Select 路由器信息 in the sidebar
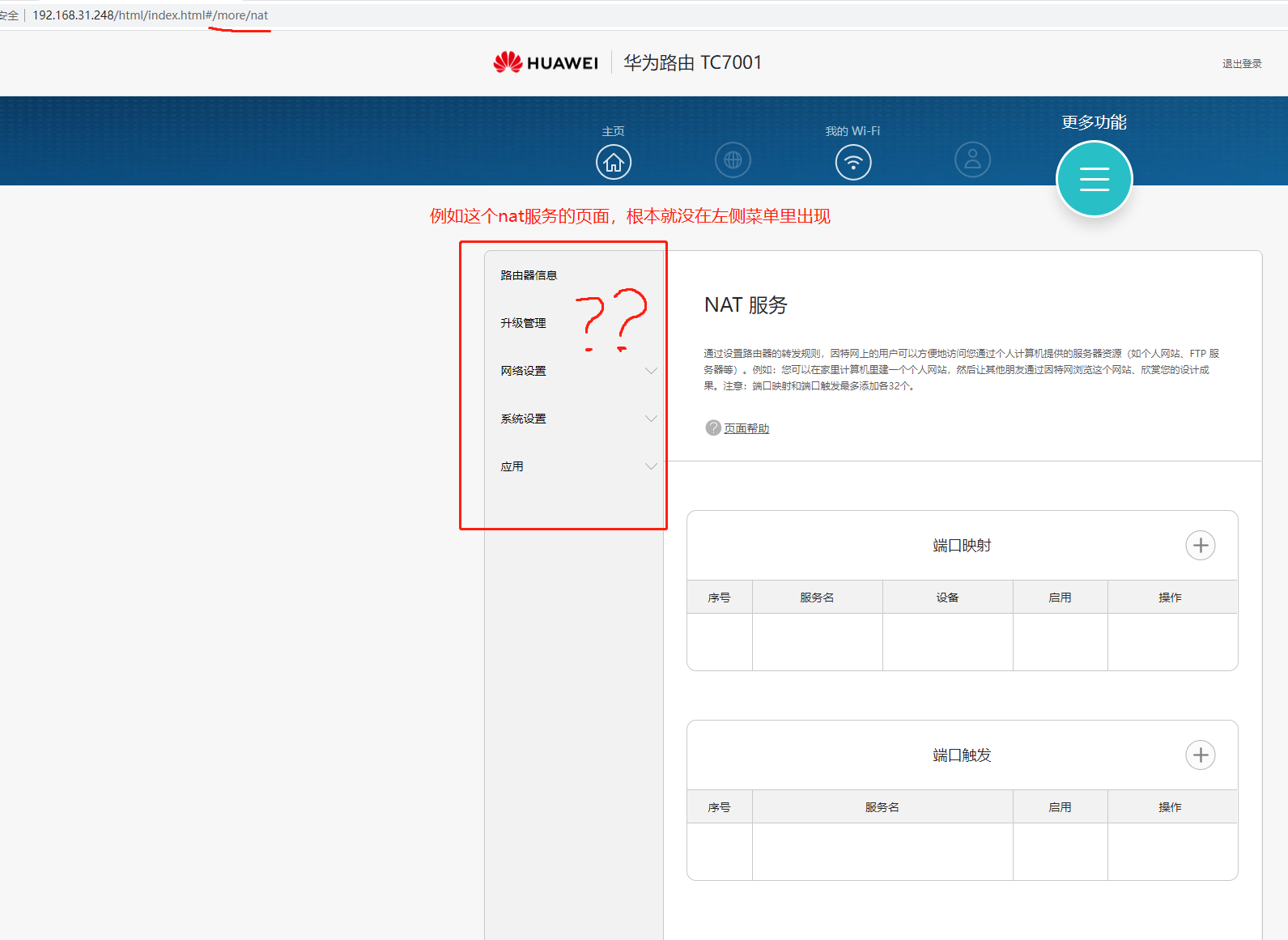Image resolution: width=1288 pixels, height=940 pixels. click(529, 275)
